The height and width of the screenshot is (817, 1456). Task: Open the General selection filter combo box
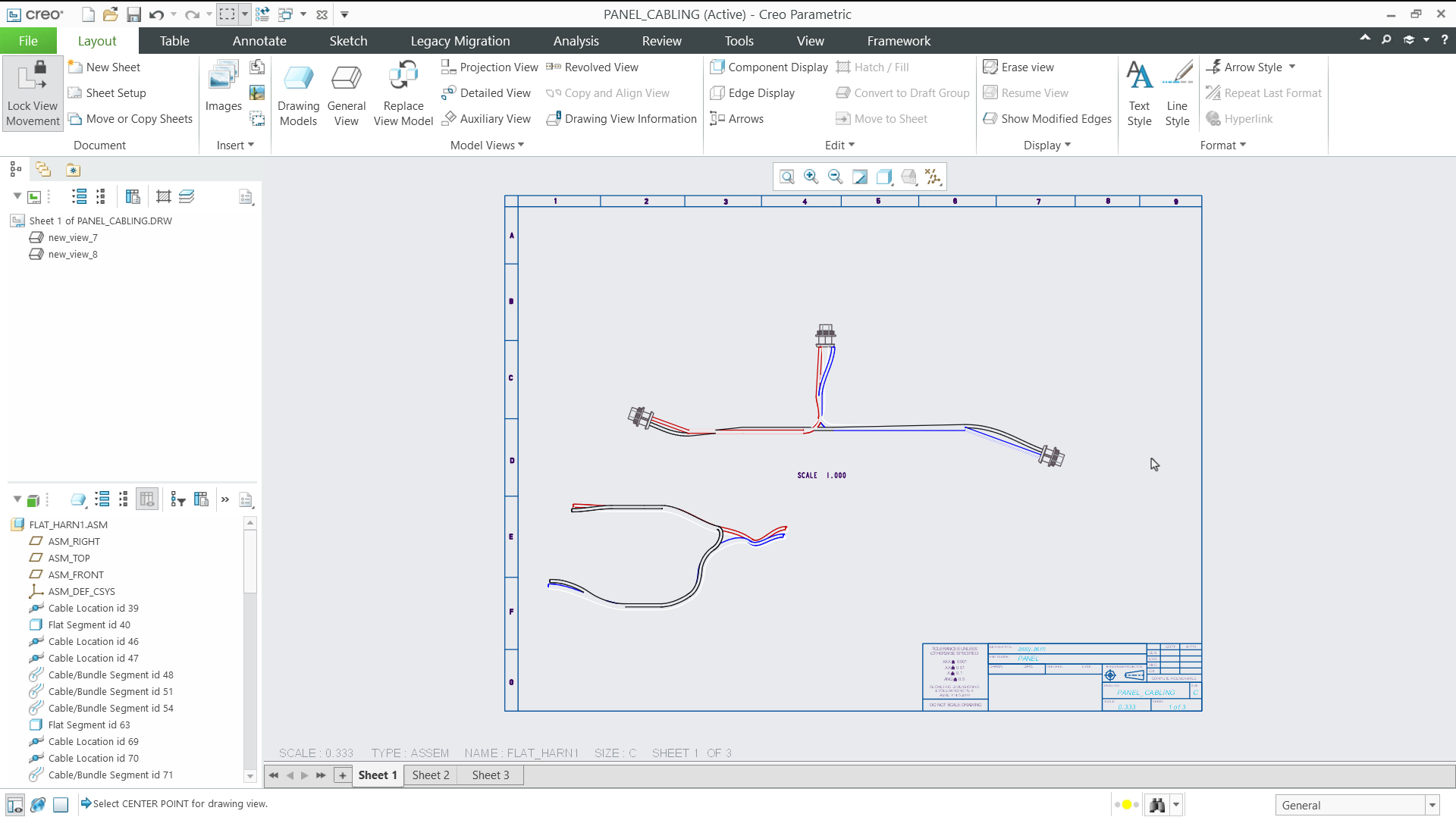(1357, 805)
